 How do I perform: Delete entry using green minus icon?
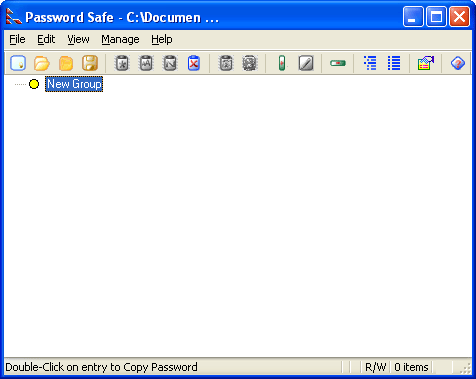click(338, 63)
